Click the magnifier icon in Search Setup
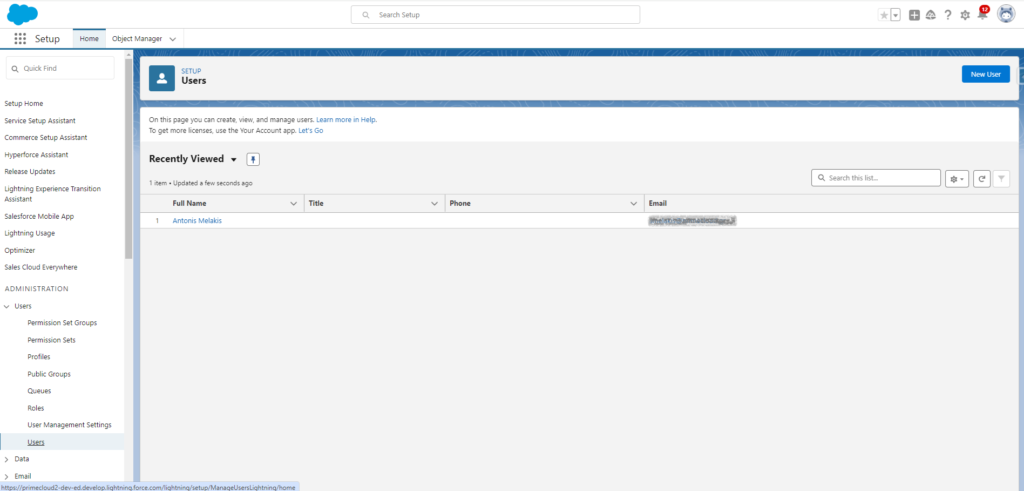Image resolution: width=1024 pixels, height=491 pixels. click(x=366, y=14)
